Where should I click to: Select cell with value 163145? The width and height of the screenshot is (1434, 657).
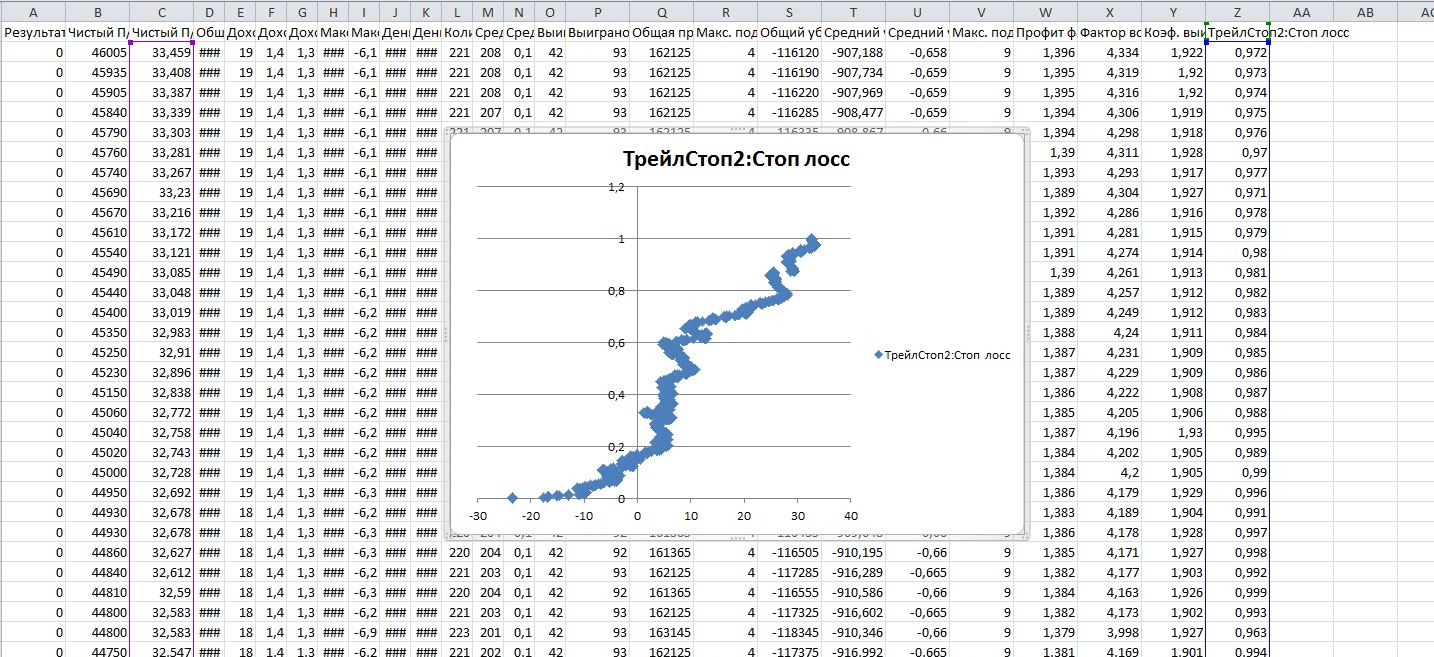click(663, 632)
